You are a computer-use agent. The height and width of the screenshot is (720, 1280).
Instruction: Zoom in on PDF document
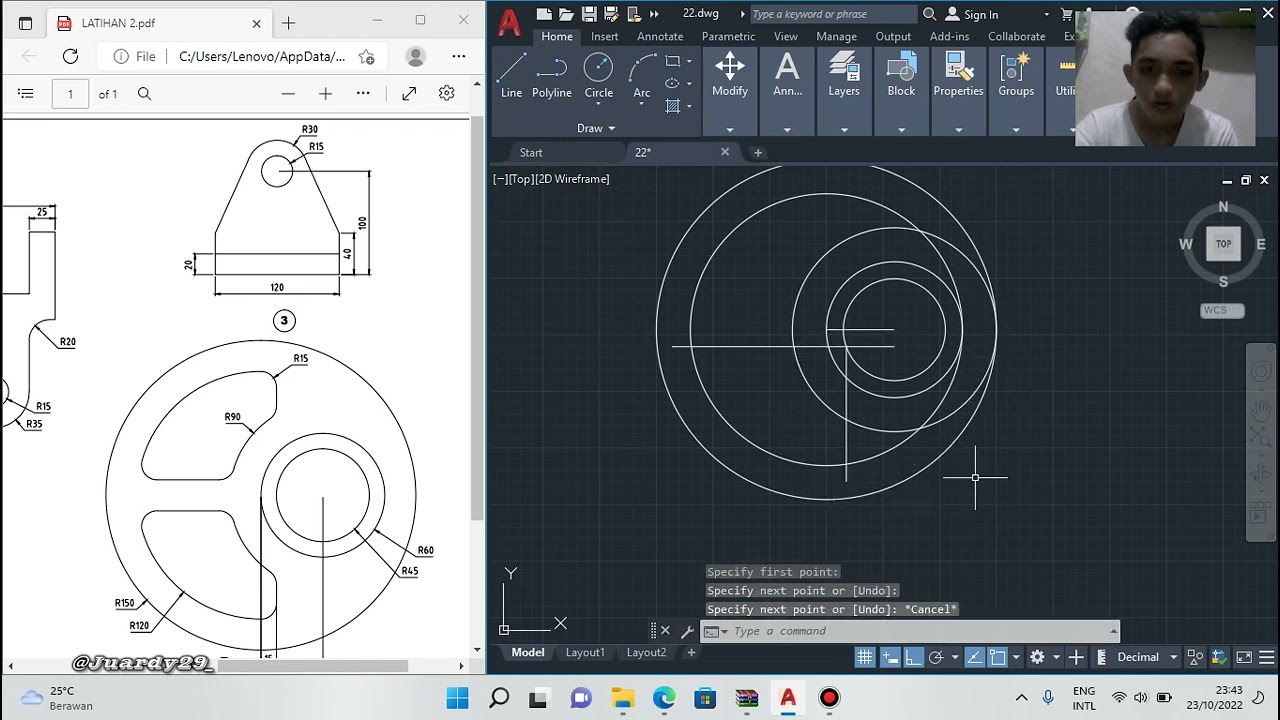(325, 93)
